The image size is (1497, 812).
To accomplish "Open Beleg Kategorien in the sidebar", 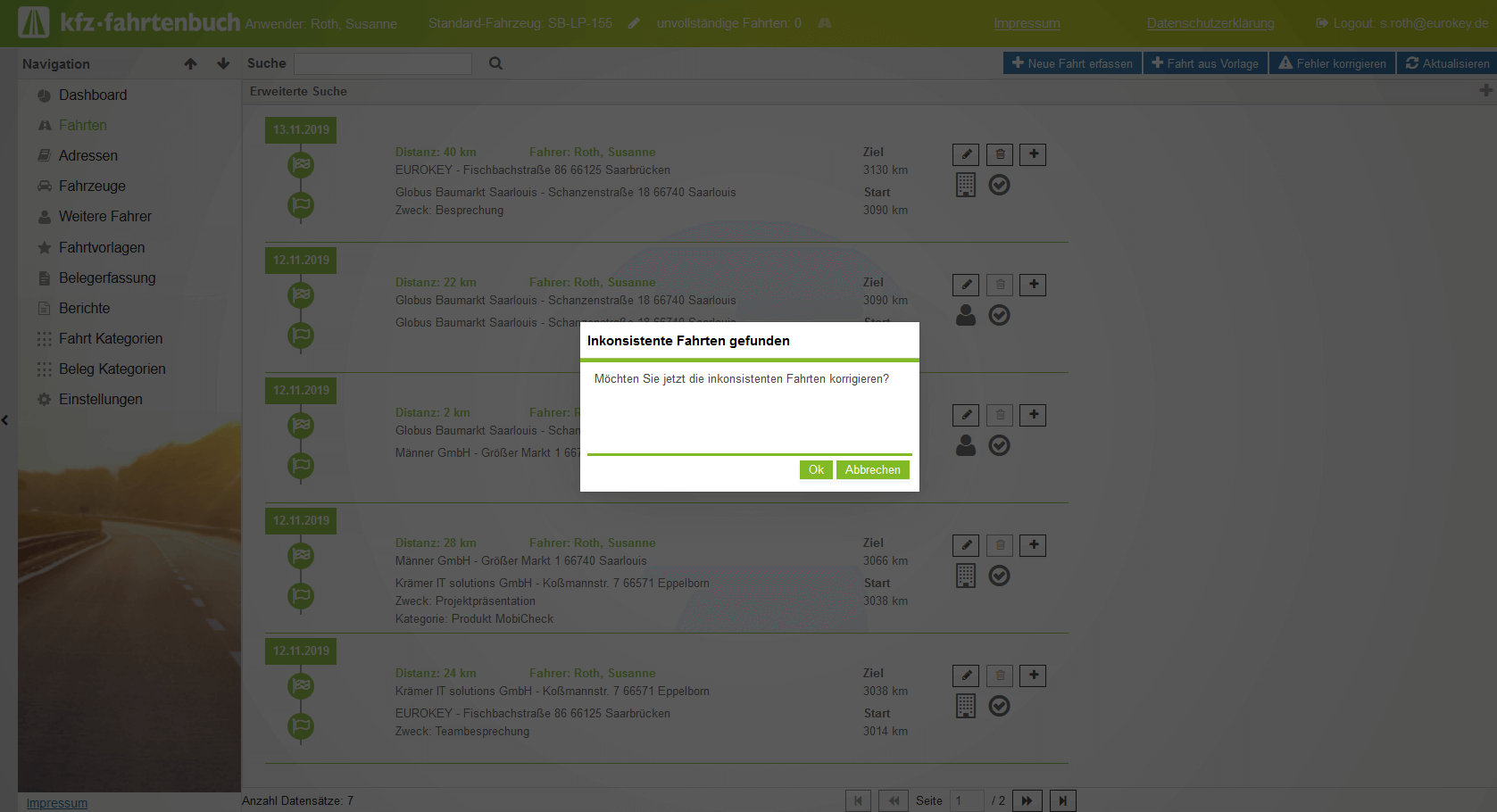I will (x=112, y=369).
